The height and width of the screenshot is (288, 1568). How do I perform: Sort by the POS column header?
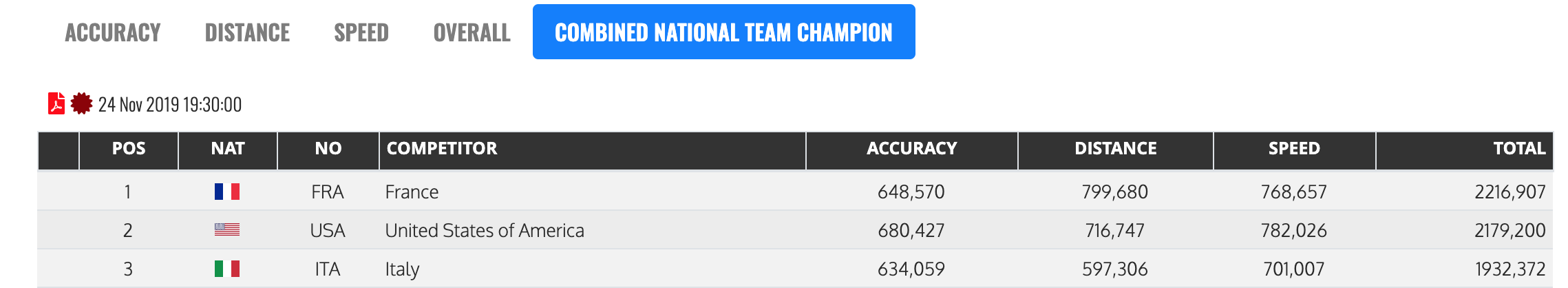(129, 149)
